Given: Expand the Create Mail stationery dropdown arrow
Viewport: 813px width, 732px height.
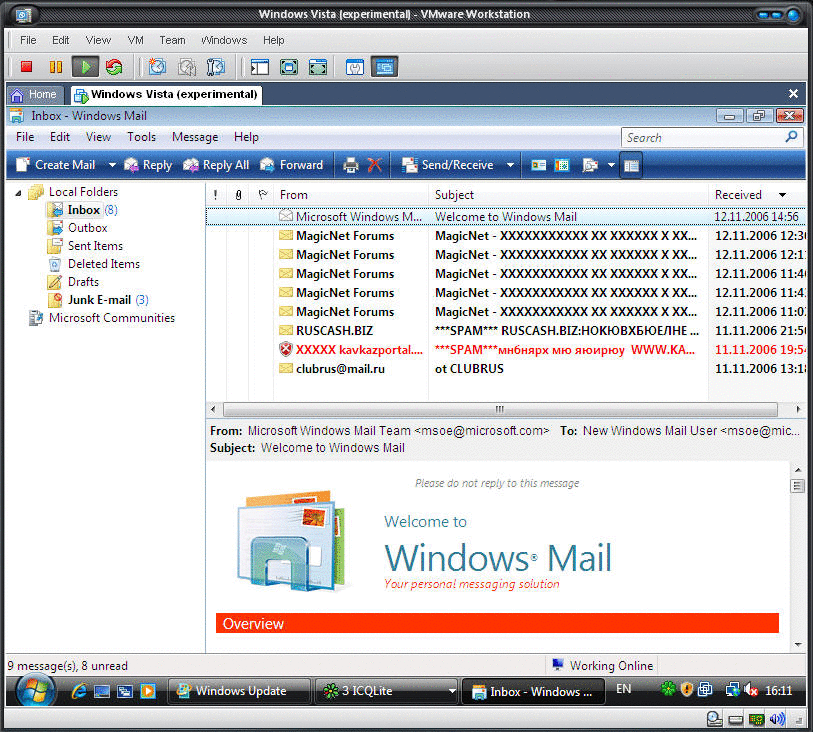Looking at the screenshot, I should coord(112,165).
